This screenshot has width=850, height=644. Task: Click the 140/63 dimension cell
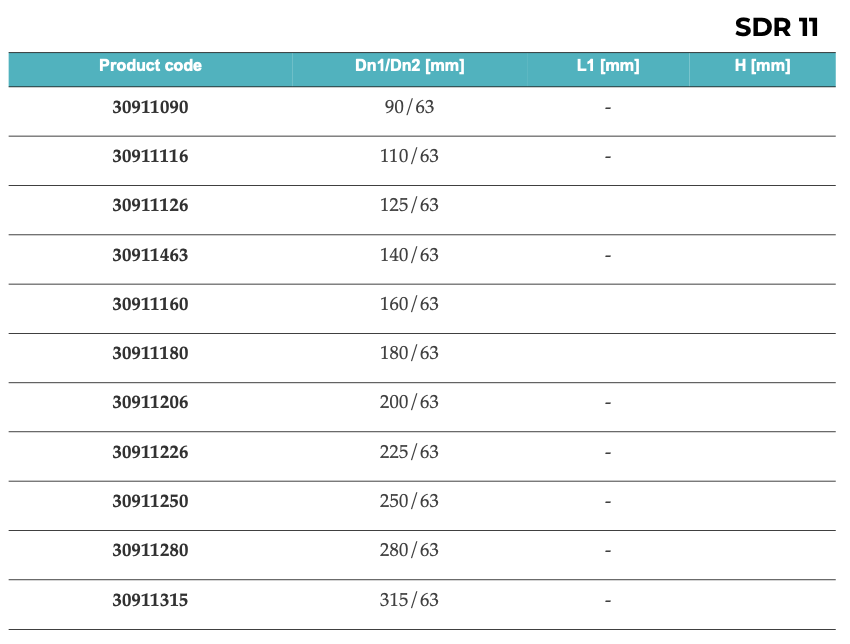[x=409, y=255]
